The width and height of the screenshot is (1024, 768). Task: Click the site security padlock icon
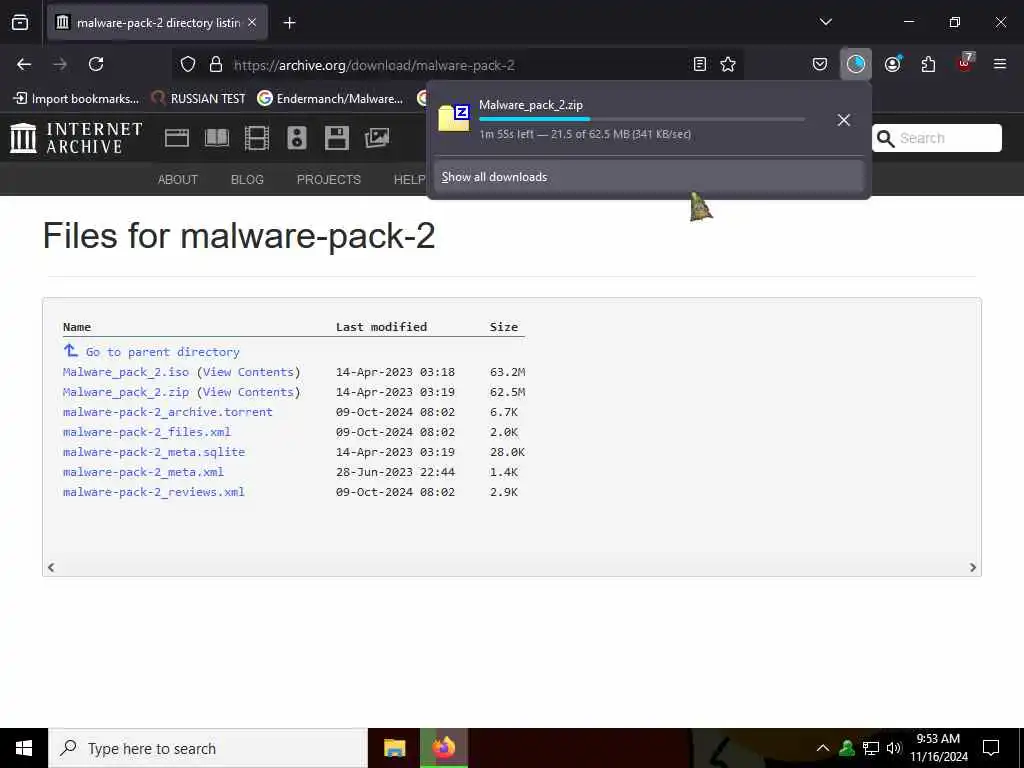point(216,64)
